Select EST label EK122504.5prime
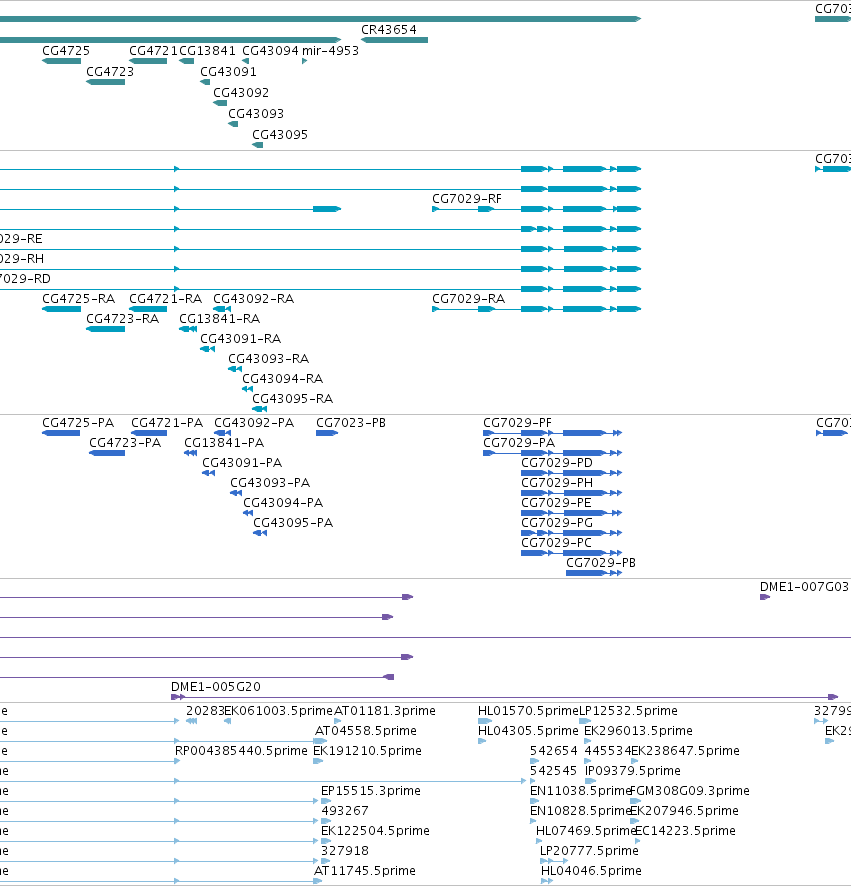The height and width of the screenshot is (886, 851). tap(375, 831)
